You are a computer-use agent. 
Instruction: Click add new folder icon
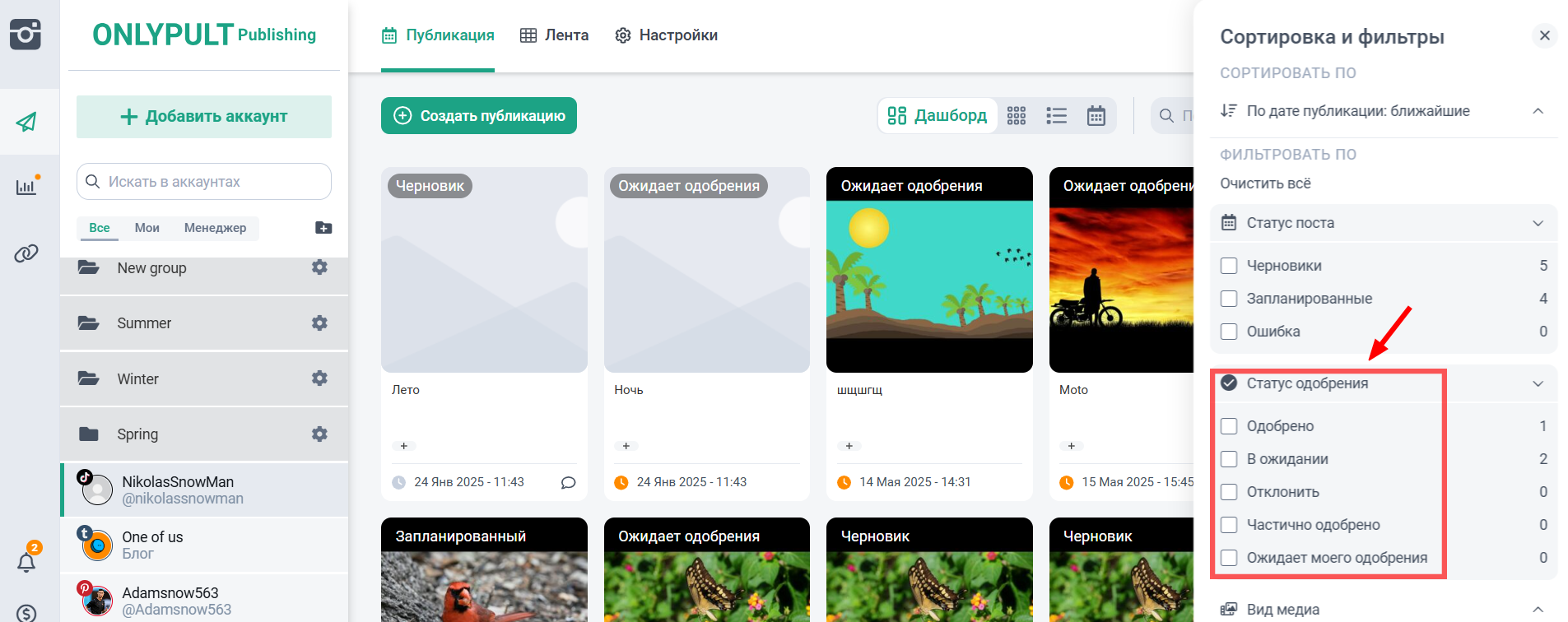pyautogui.click(x=323, y=228)
